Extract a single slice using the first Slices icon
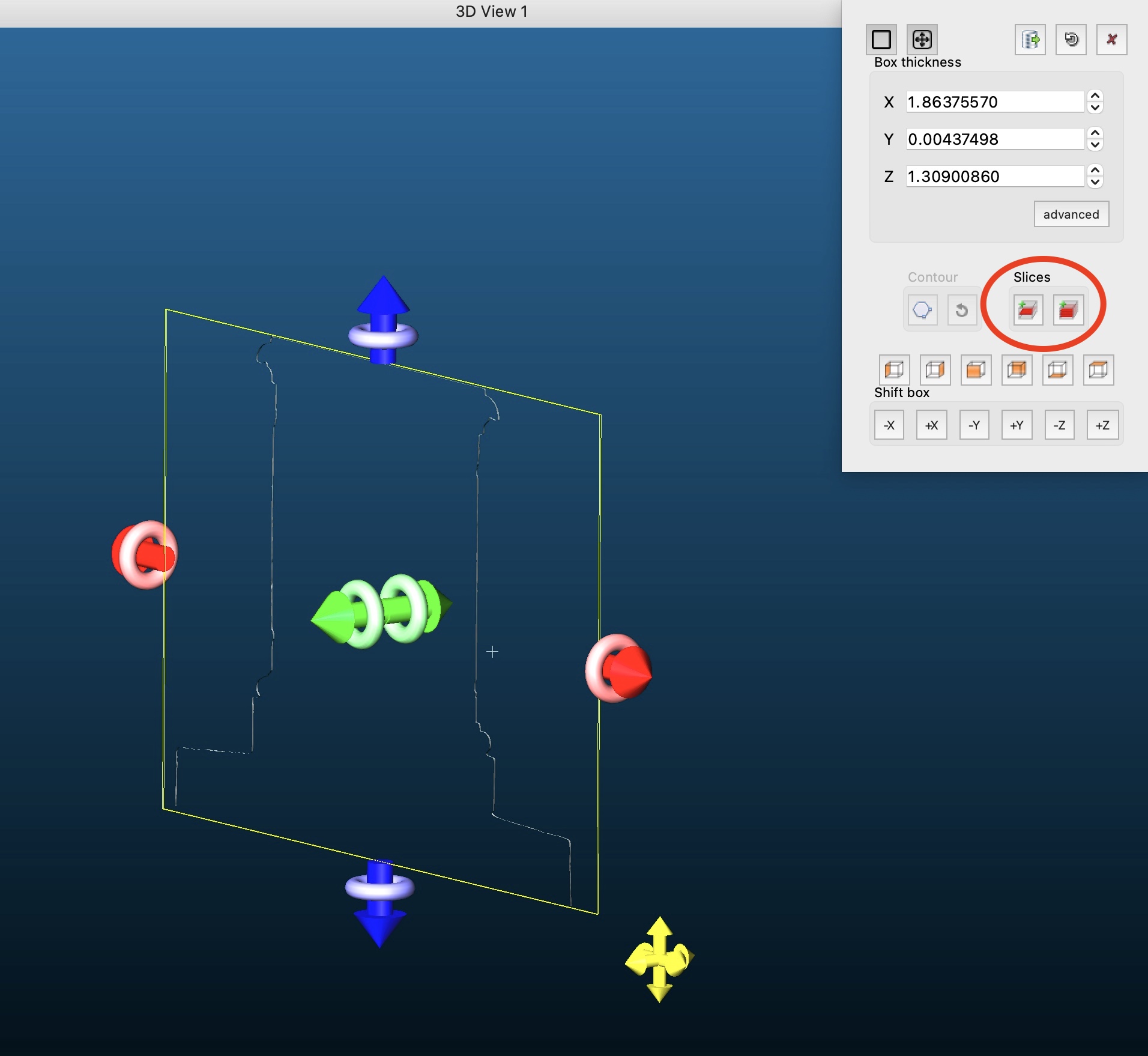Image resolution: width=1148 pixels, height=1056 pixels. pos(1027,310)
